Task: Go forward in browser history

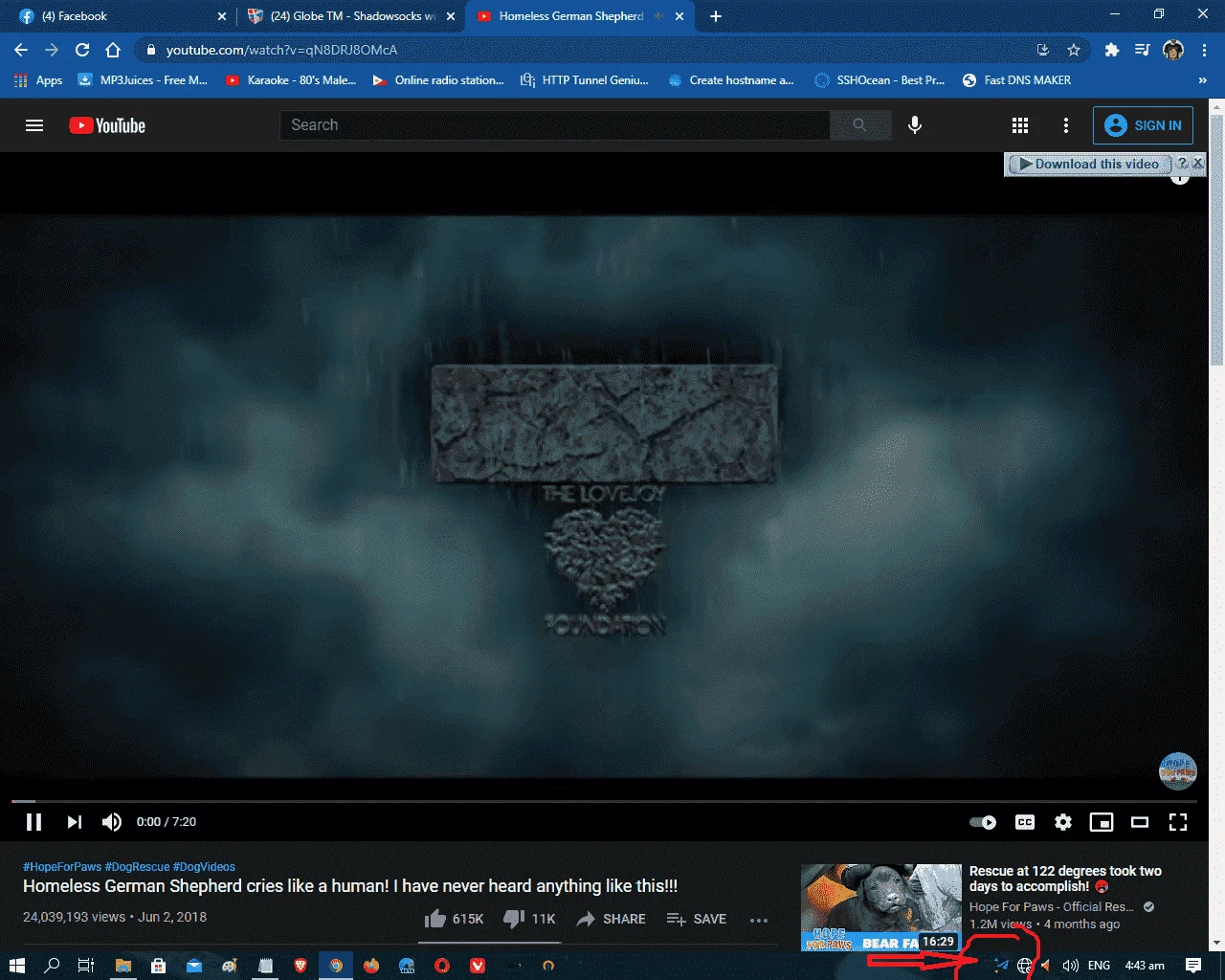Action: pyautogui.click(x=52, y=50)
